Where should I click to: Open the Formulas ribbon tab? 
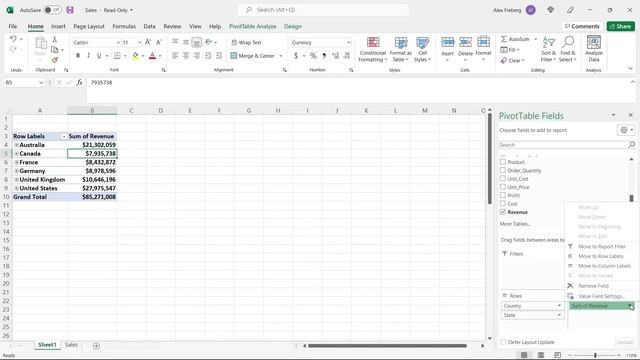[x=124, y=26]
